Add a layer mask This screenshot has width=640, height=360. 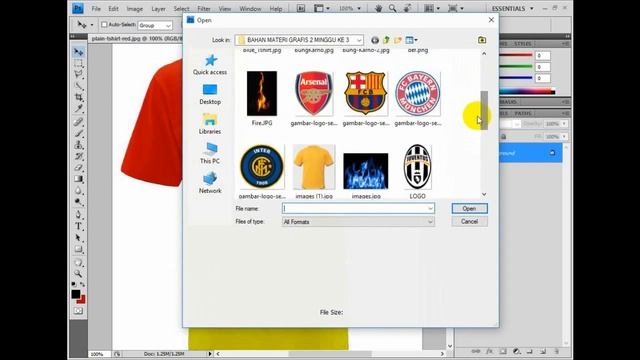pos(503,351)
